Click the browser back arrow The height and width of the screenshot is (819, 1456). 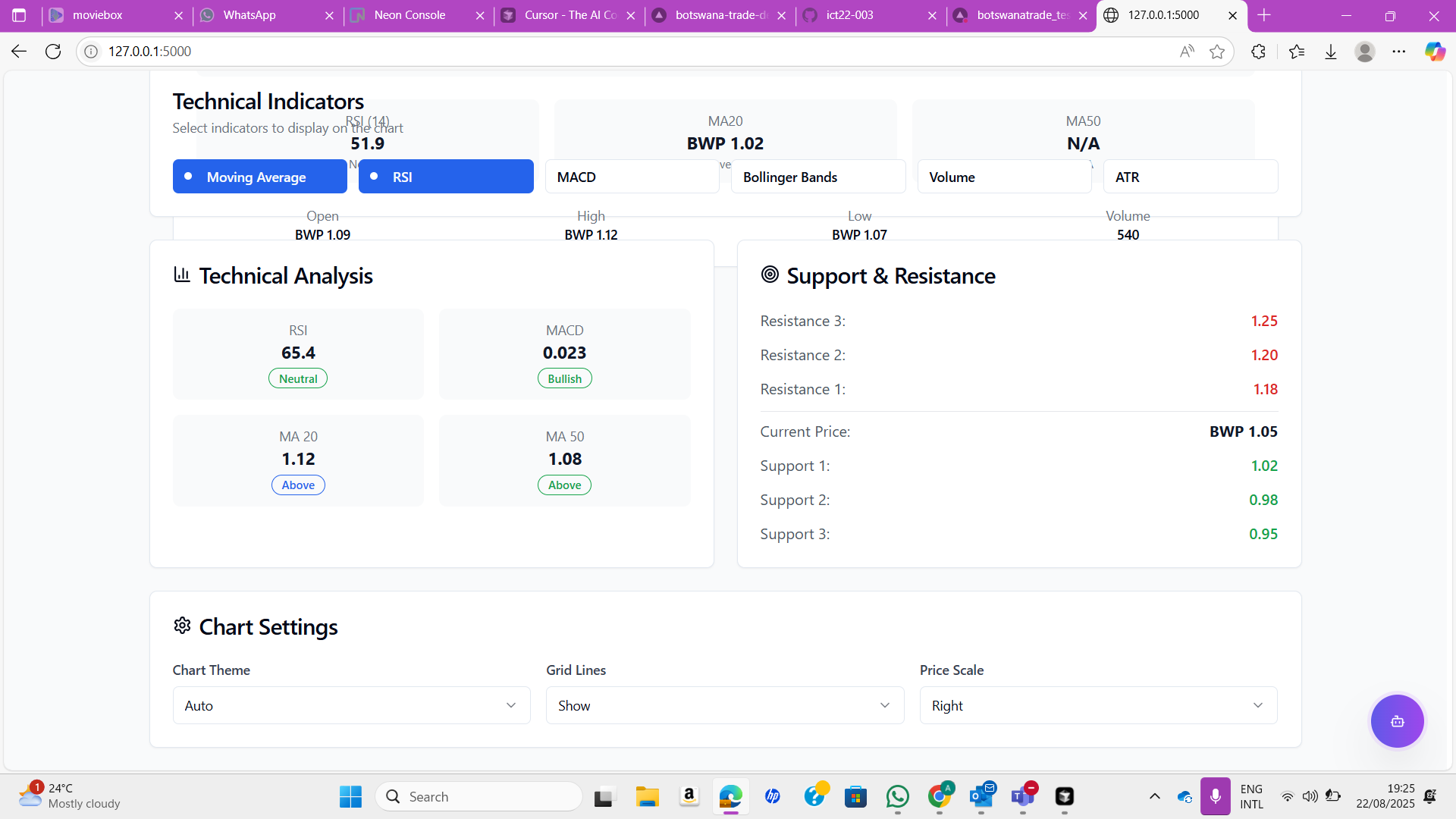coord(19,52)
